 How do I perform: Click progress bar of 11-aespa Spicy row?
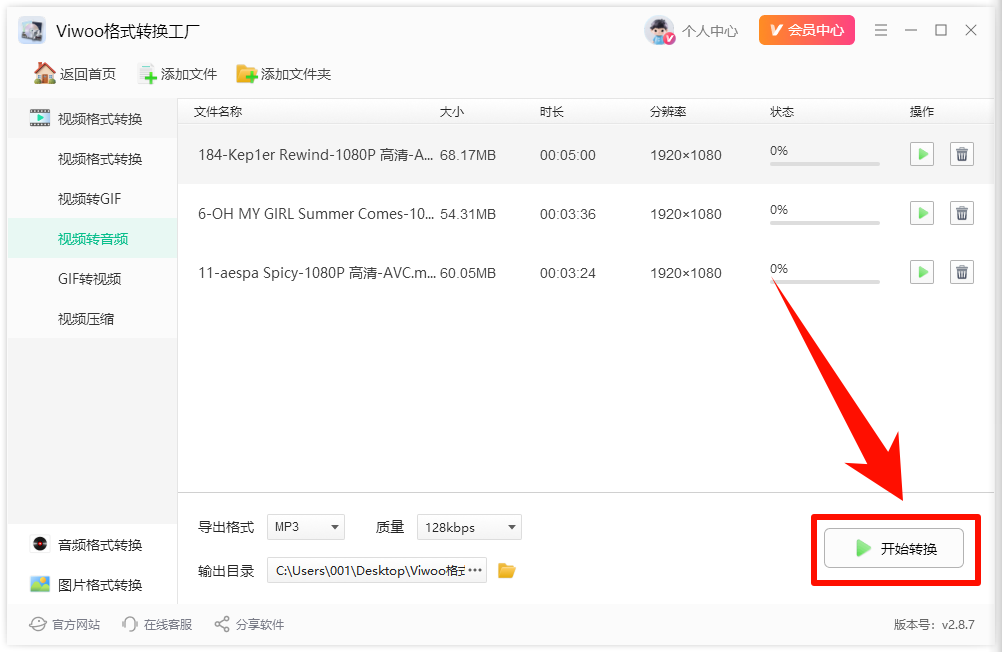[824, 282]
